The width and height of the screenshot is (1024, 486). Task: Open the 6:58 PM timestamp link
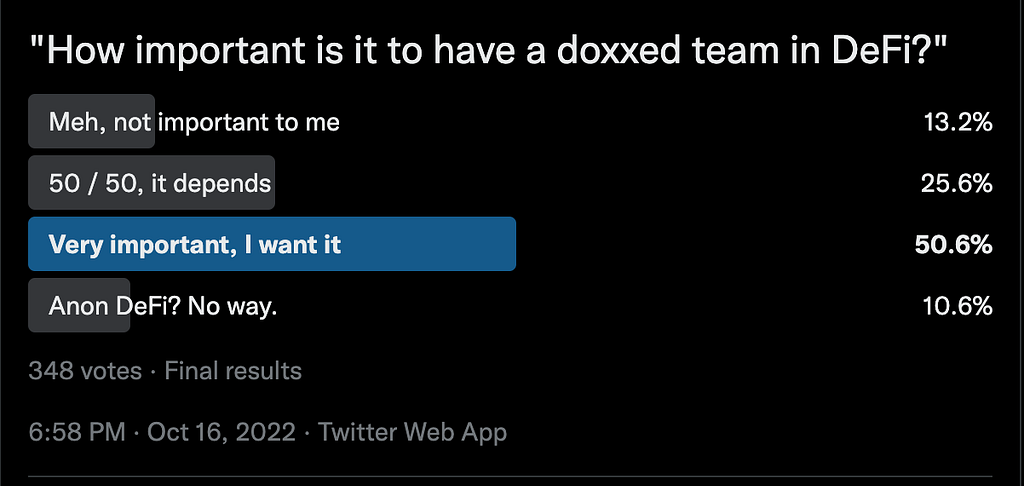(77, 433)
